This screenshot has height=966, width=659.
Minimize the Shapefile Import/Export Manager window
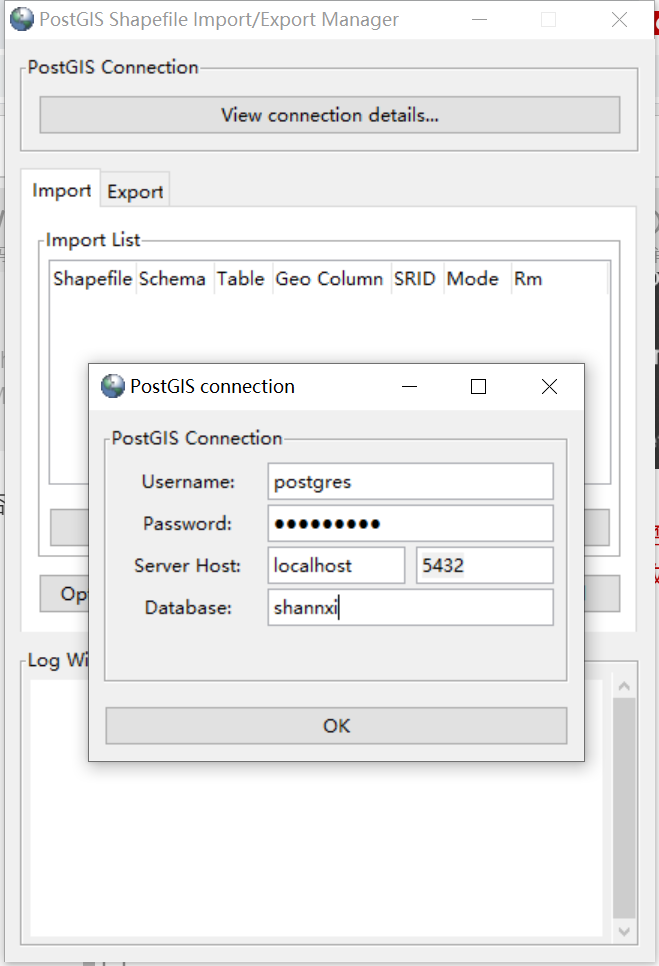click(x=480, y=20)
